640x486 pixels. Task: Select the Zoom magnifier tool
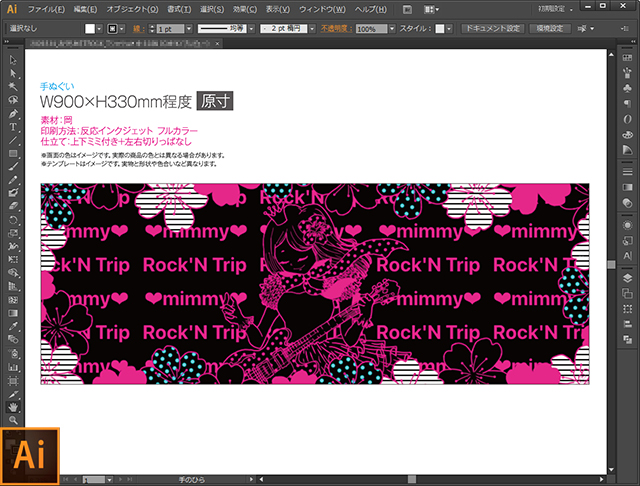(x=13, y=421)
